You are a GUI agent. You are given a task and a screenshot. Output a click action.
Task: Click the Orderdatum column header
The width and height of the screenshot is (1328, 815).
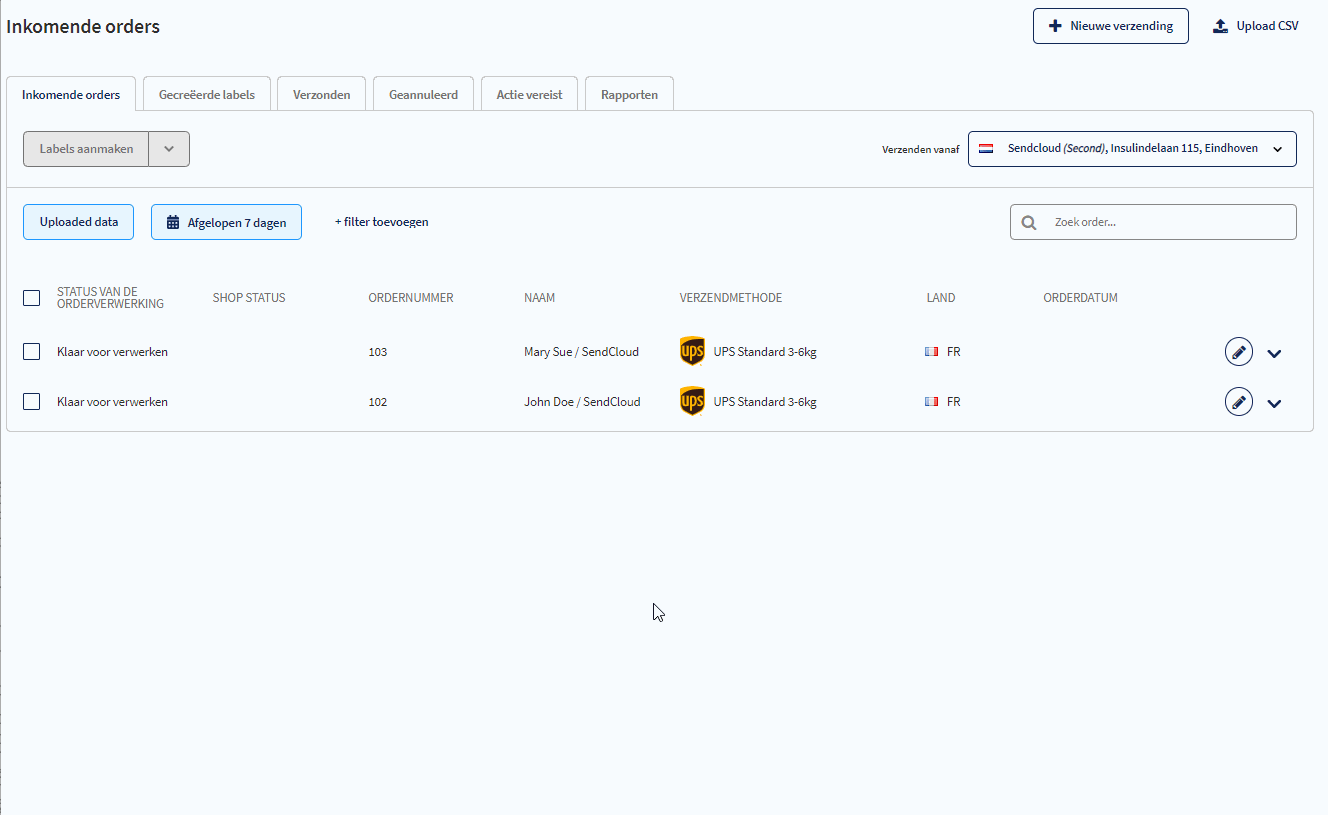click(1080, 298)
